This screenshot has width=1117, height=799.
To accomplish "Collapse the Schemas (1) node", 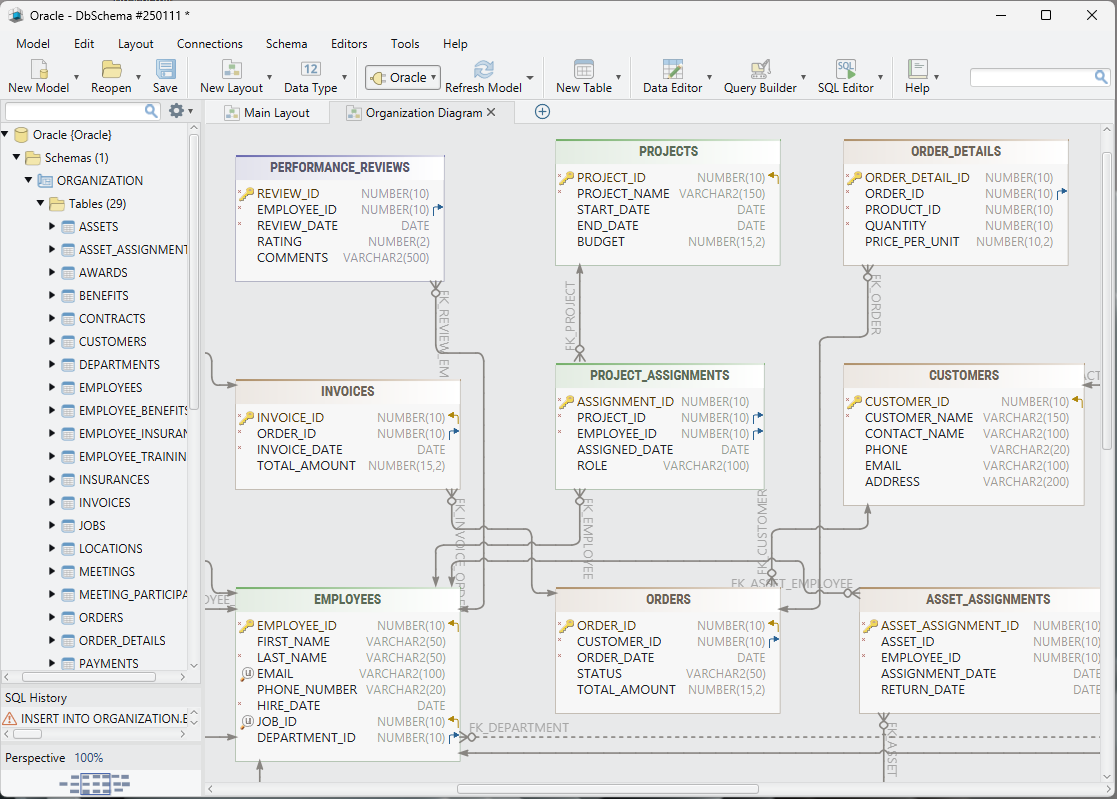I will pos(17,157).
